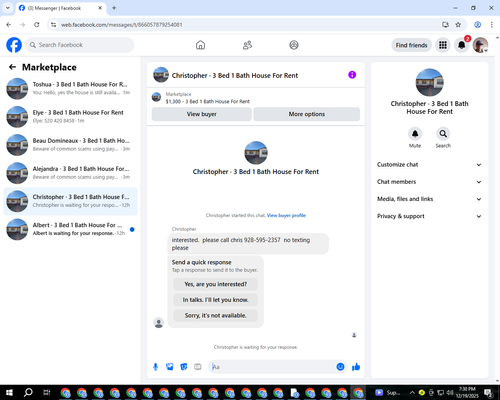Send a thumbs-up like
The width and height of the screenshot is (500, 400).
click(356, 367)
